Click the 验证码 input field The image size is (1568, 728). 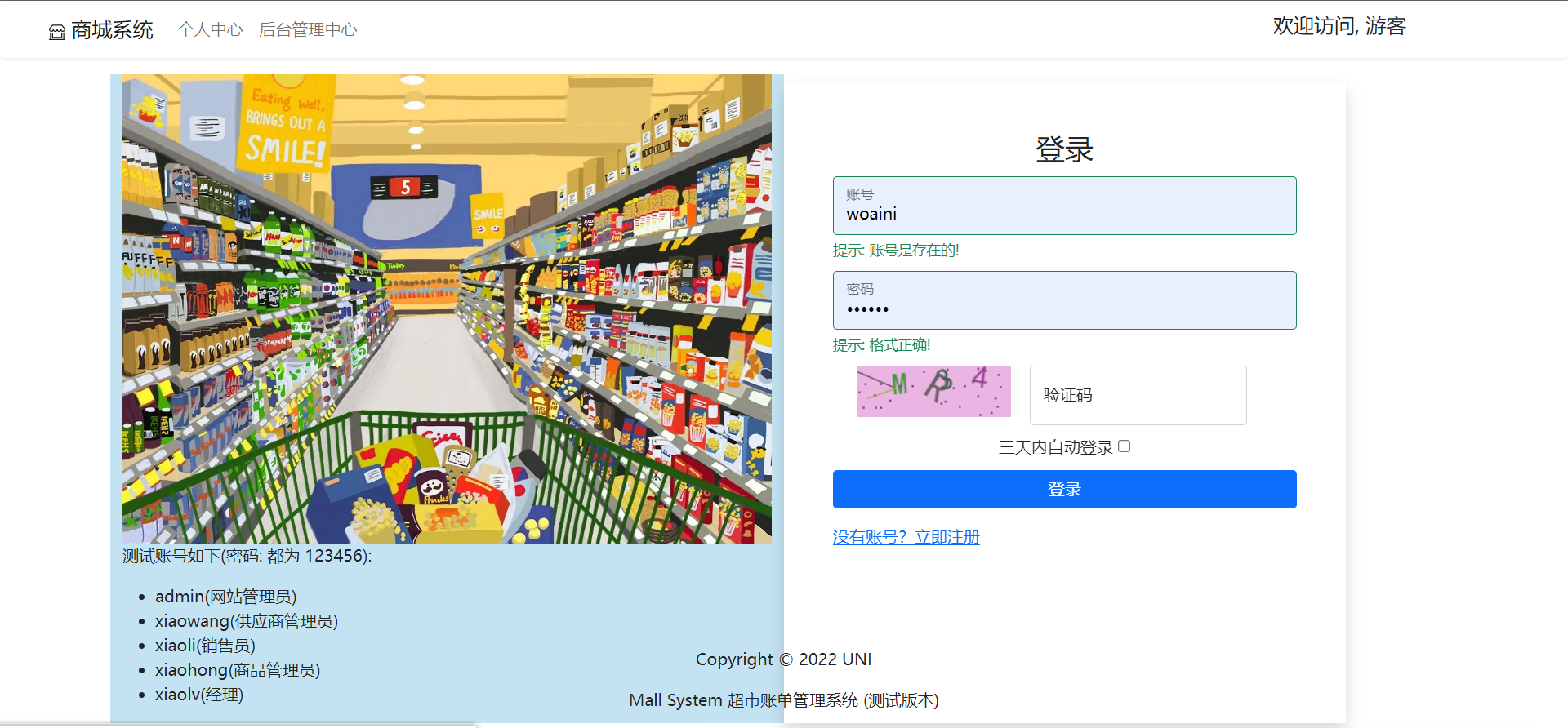[1138, 395]
